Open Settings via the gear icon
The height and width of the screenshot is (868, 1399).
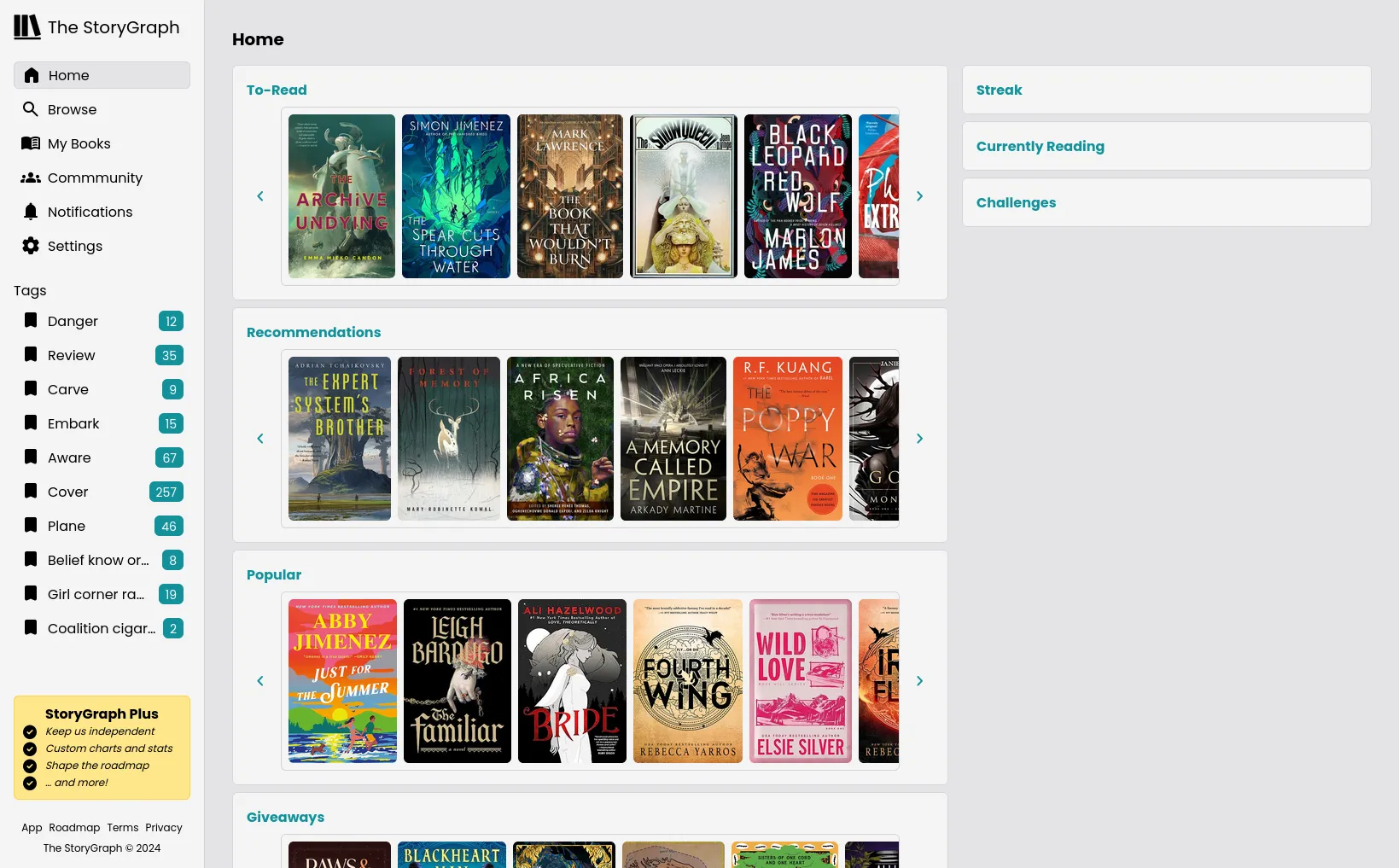click(x=31, y=246)
